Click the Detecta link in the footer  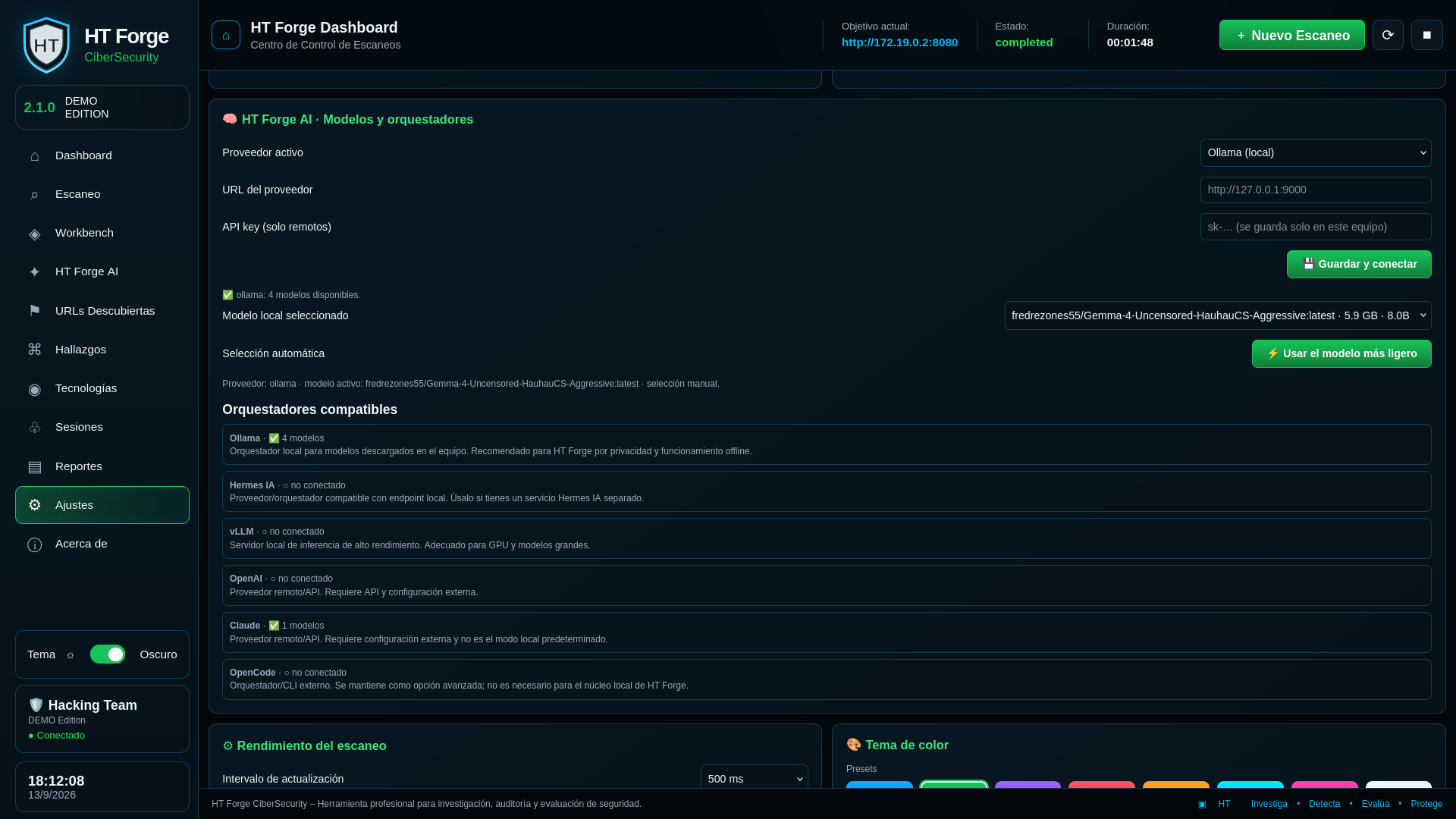[1324, 804]
